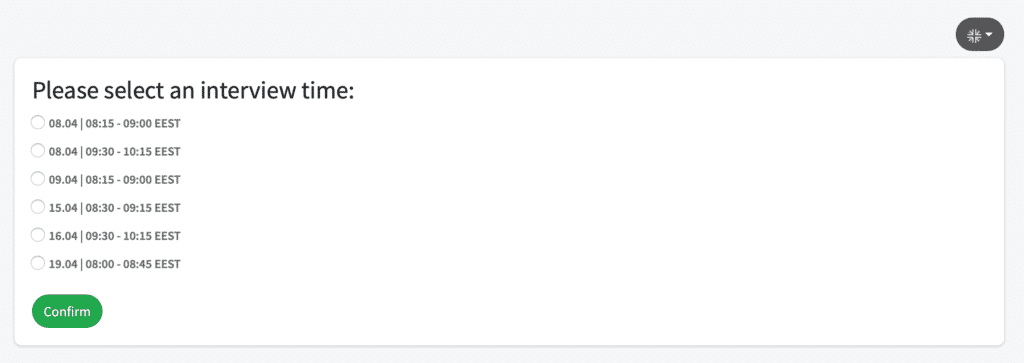
Task: Click the "19.04 | 08:00 - 08:45 EEST" label text
Action: 114,264
